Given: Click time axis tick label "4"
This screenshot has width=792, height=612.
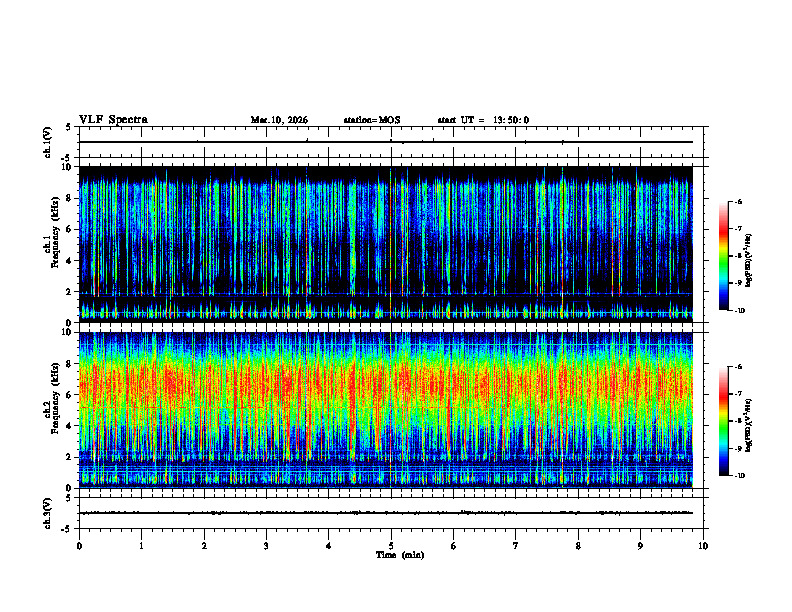Looking at the screenshot, I should point(329,546).
